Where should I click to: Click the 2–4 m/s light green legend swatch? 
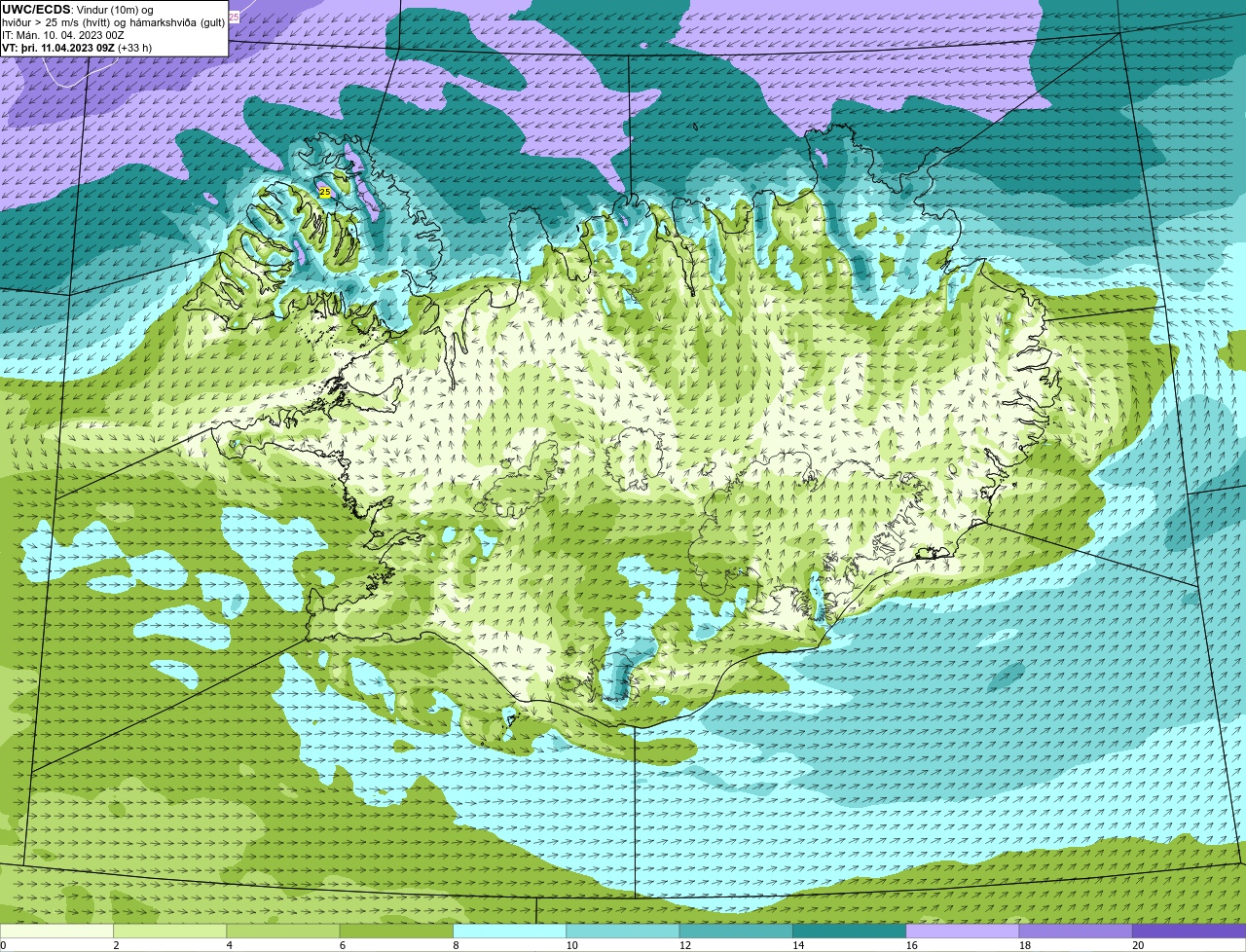pos(169,931)
